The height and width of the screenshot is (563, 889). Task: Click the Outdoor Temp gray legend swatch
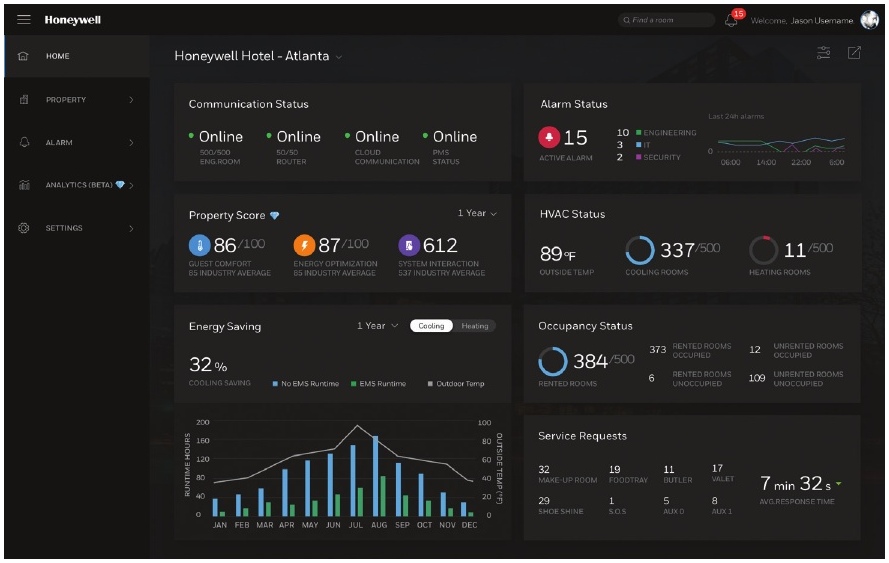(x=430, y=384)
